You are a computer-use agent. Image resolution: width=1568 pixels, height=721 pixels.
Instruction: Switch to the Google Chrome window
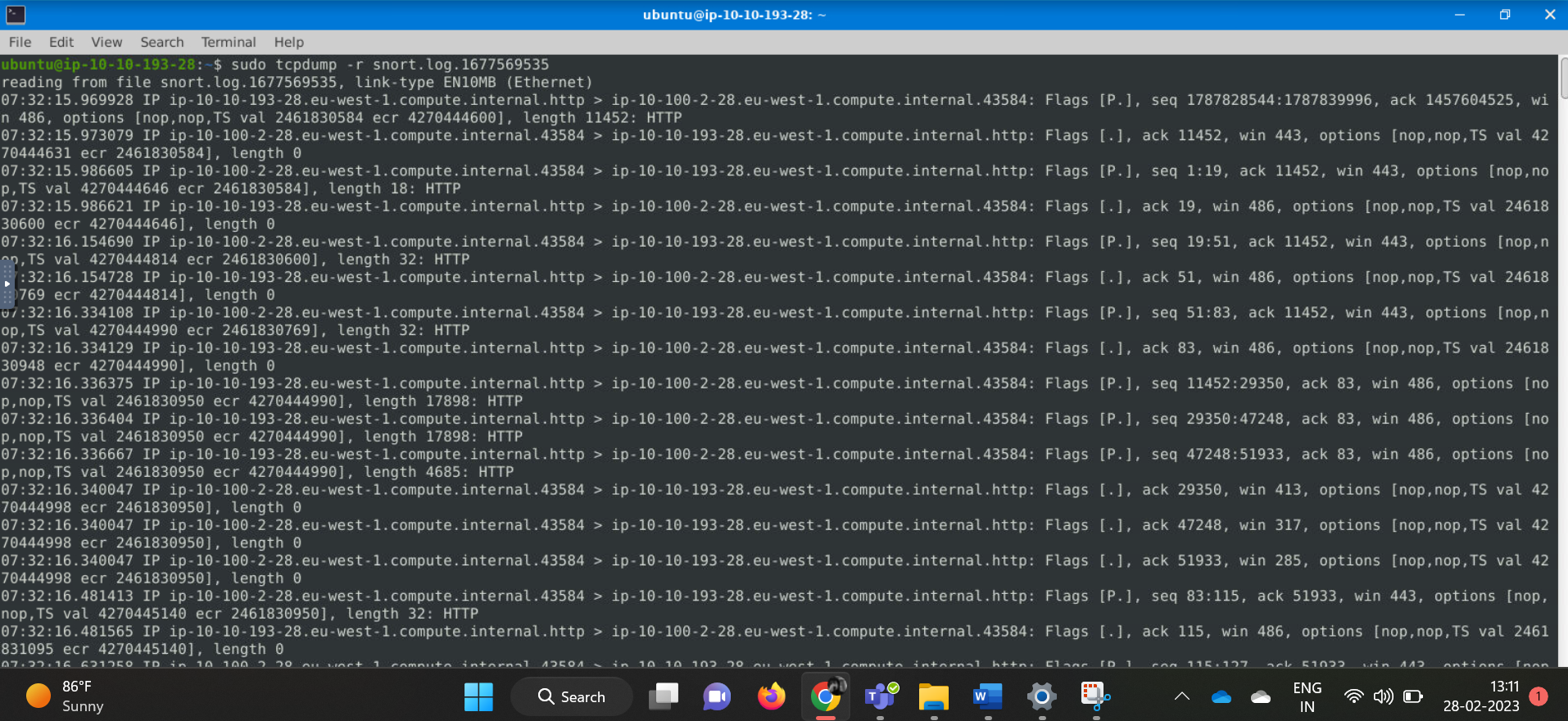point(825,696)
